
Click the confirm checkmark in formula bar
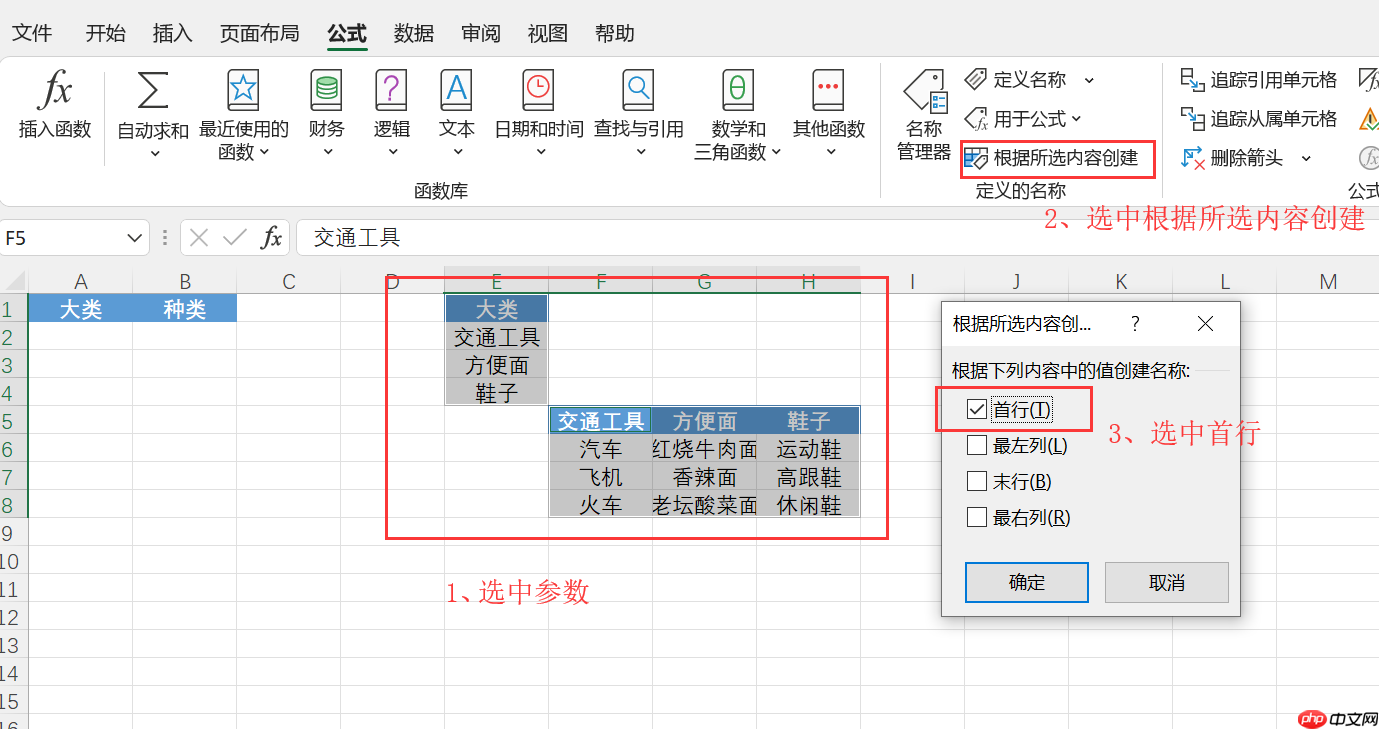[x=235, y=238]
